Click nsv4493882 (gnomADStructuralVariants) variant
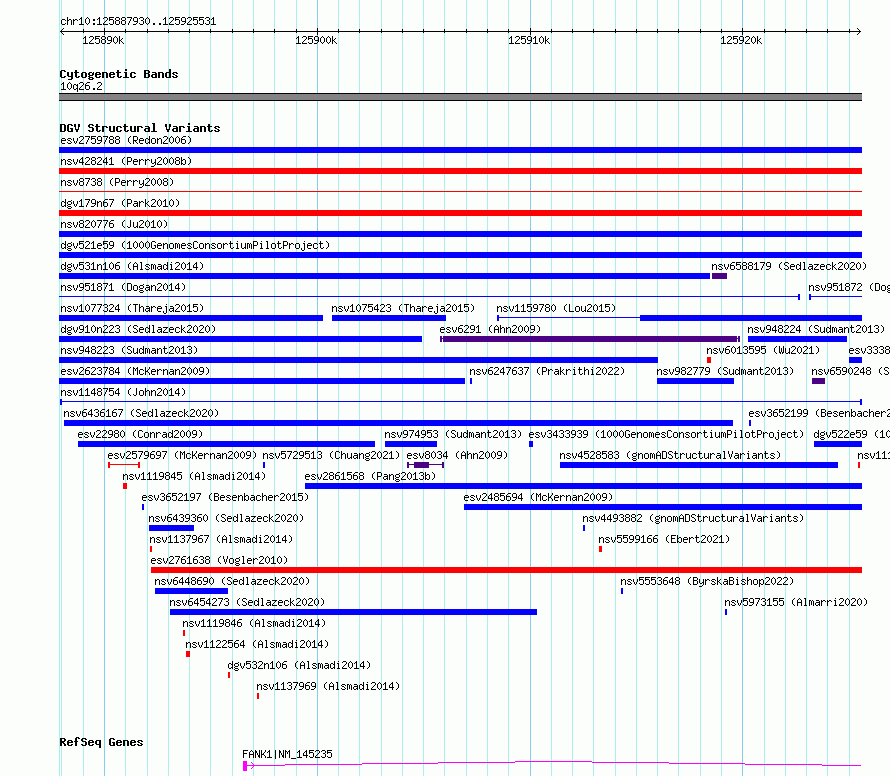The width and height of the screenshot is (890, 776). 693,518
